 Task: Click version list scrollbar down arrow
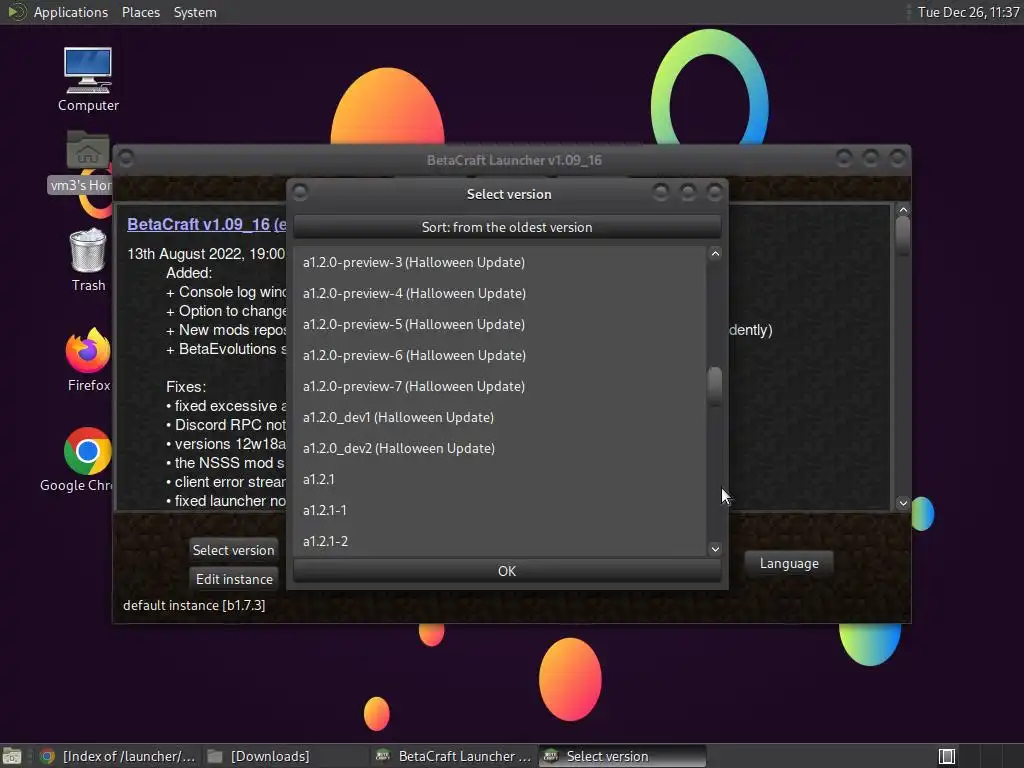point(715,549)
